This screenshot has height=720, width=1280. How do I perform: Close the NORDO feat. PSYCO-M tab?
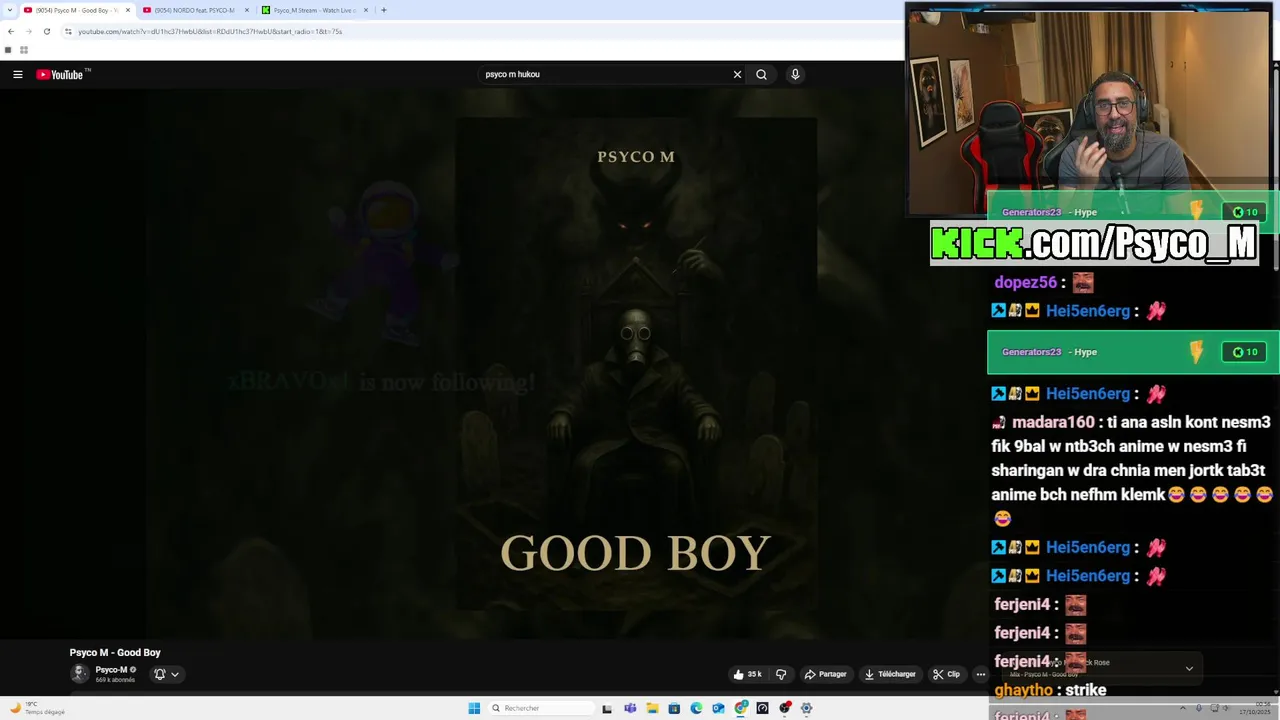[246, 10]
